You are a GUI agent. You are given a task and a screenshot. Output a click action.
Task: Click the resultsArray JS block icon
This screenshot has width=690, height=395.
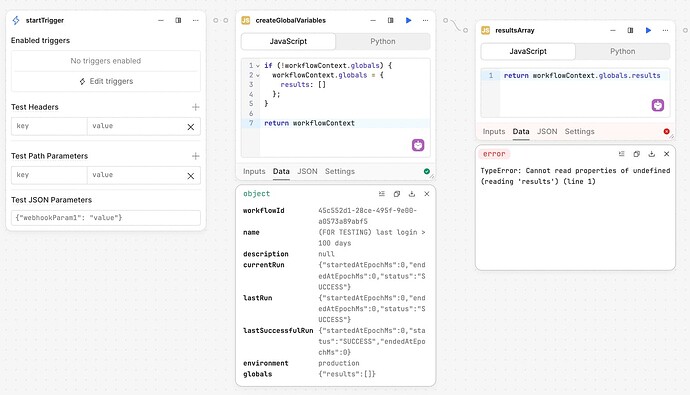(x=485, y=30)
